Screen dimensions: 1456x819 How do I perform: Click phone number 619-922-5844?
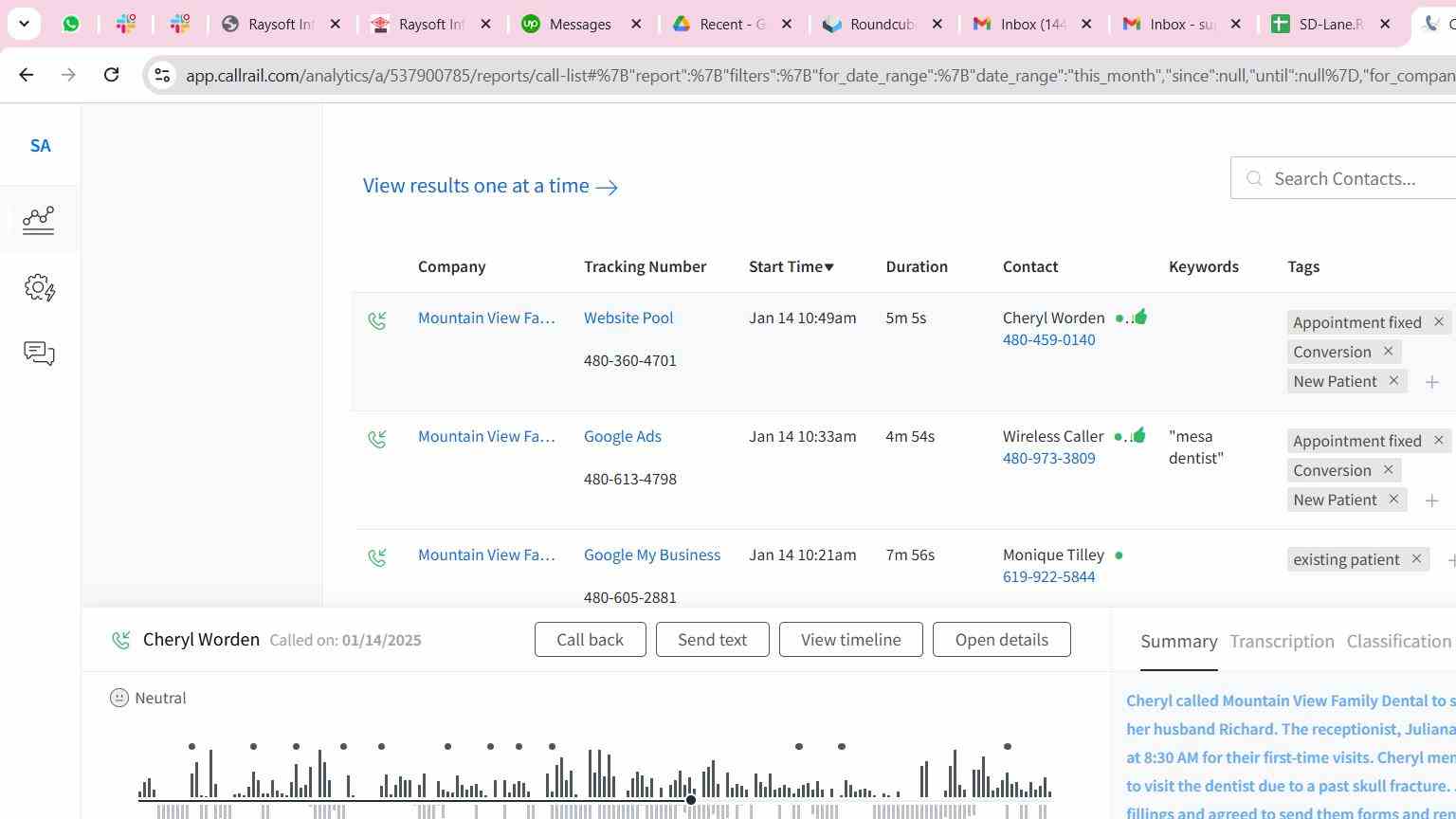tap(1049, 576)
